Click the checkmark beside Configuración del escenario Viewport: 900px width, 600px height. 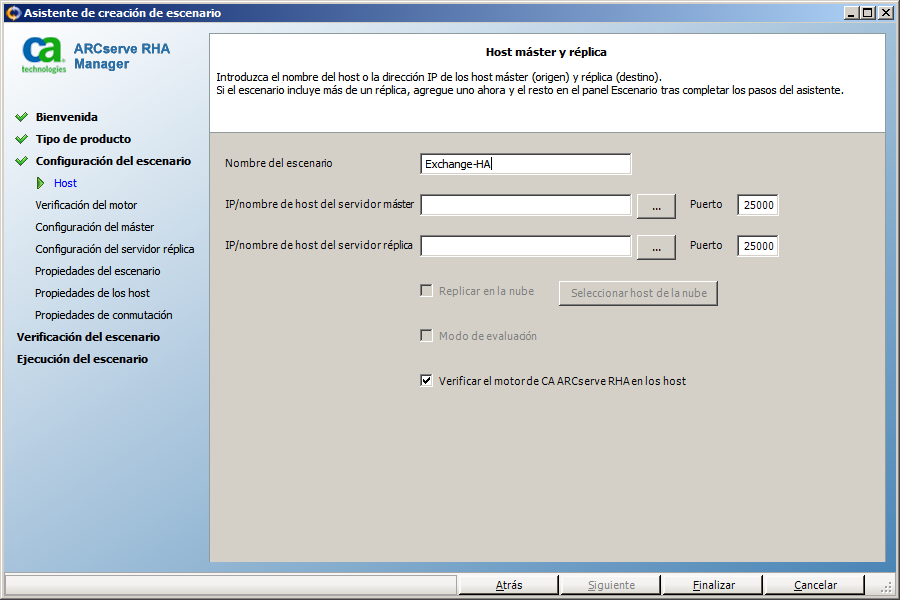click(22, 161)
